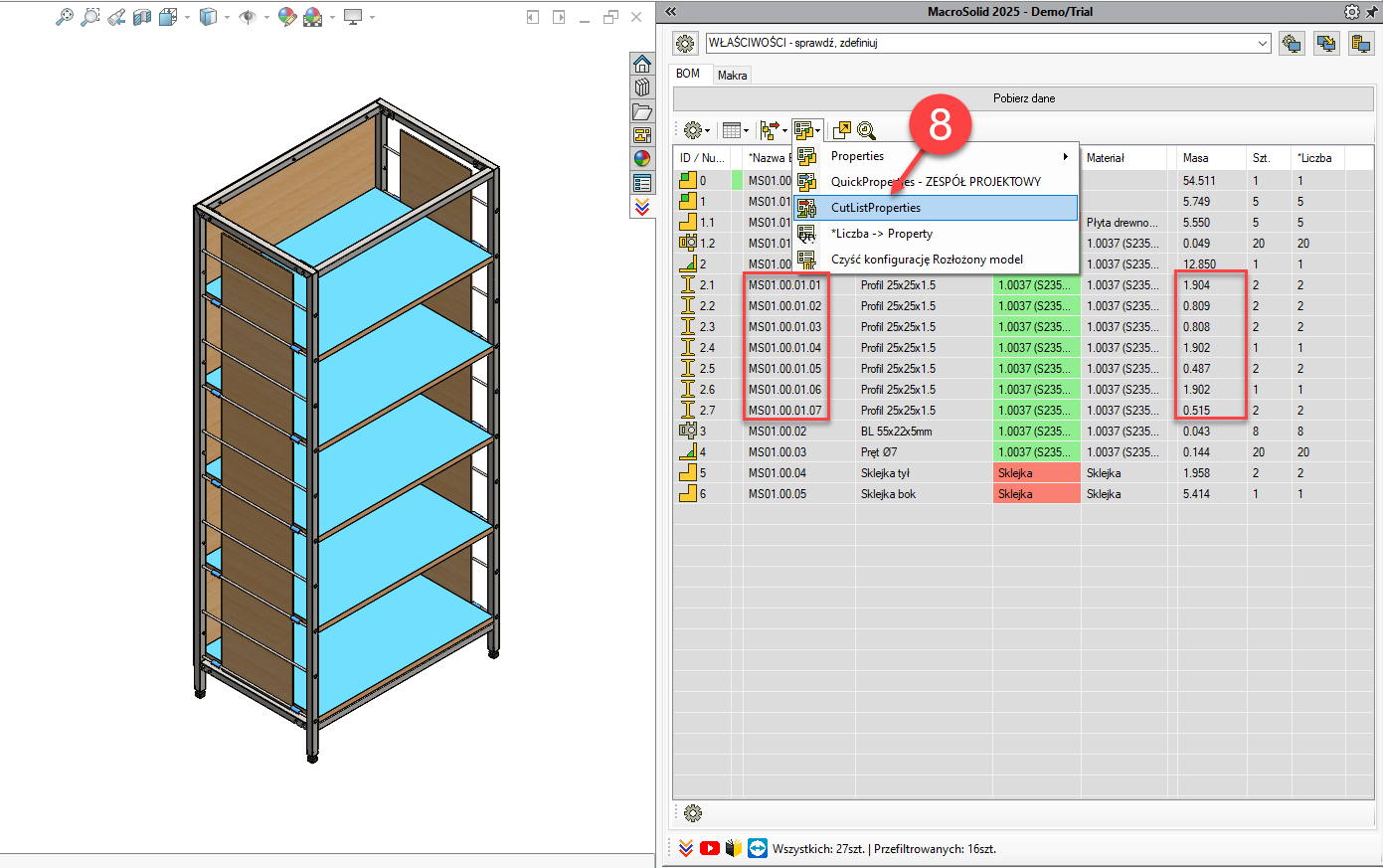Click the ID / Nu... column header
Image resolution: width=1383 pixels, height=868 pixels.
[702, 158]
